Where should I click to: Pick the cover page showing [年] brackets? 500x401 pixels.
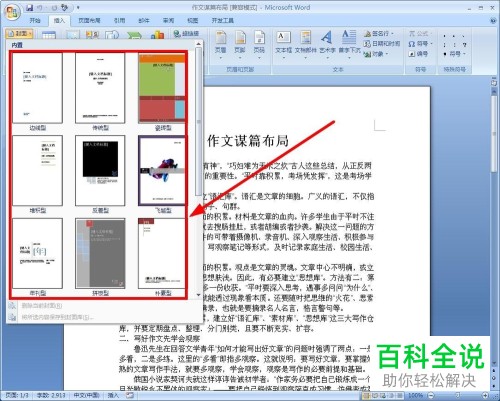pos(37,253)
